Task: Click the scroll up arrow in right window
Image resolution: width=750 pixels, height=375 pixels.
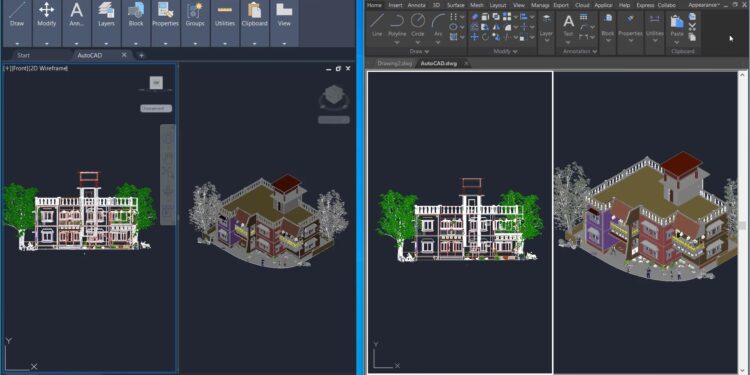Action: point(742,74)
